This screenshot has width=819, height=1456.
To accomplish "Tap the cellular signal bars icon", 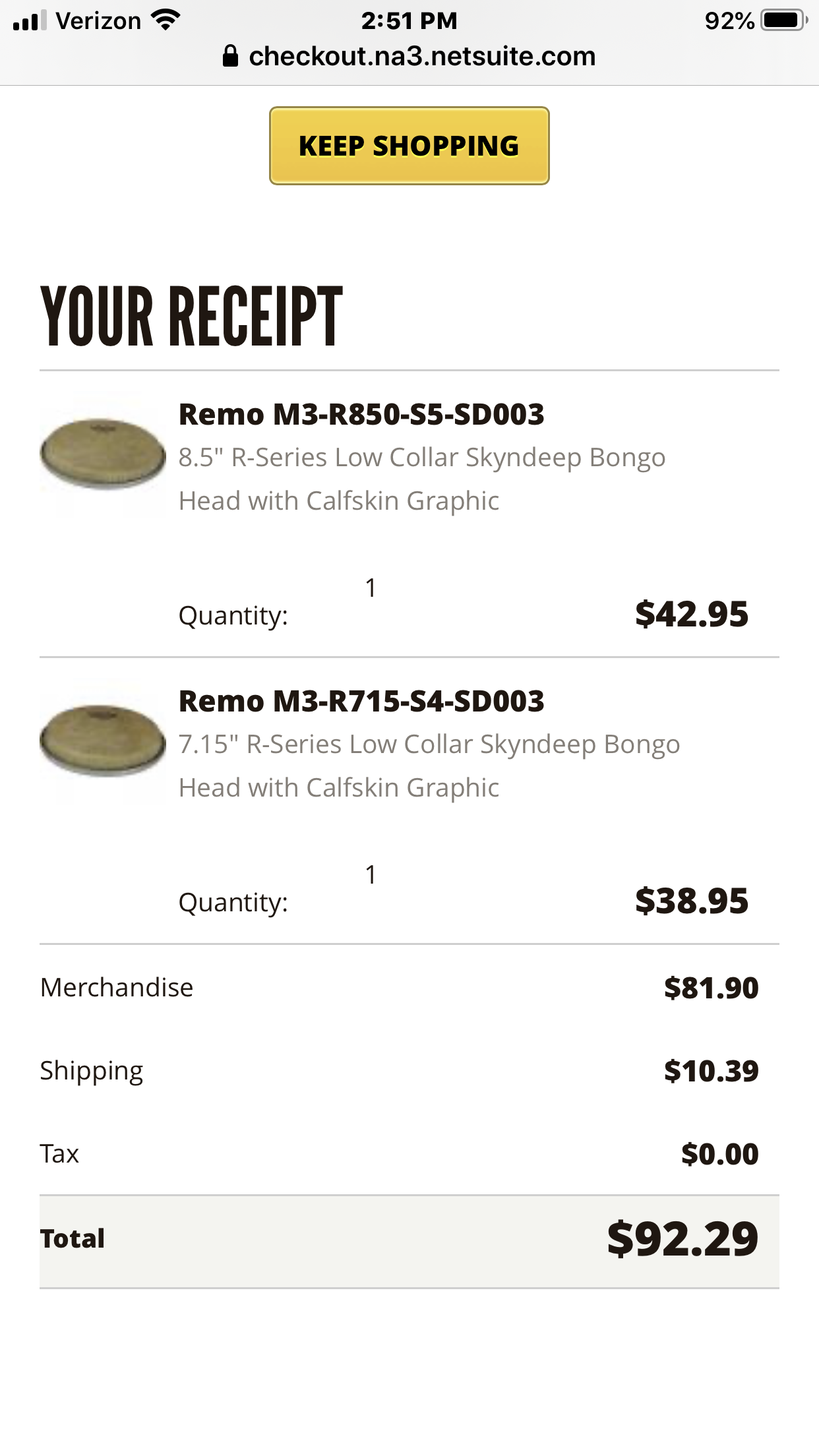I will (x=30, y=21).
